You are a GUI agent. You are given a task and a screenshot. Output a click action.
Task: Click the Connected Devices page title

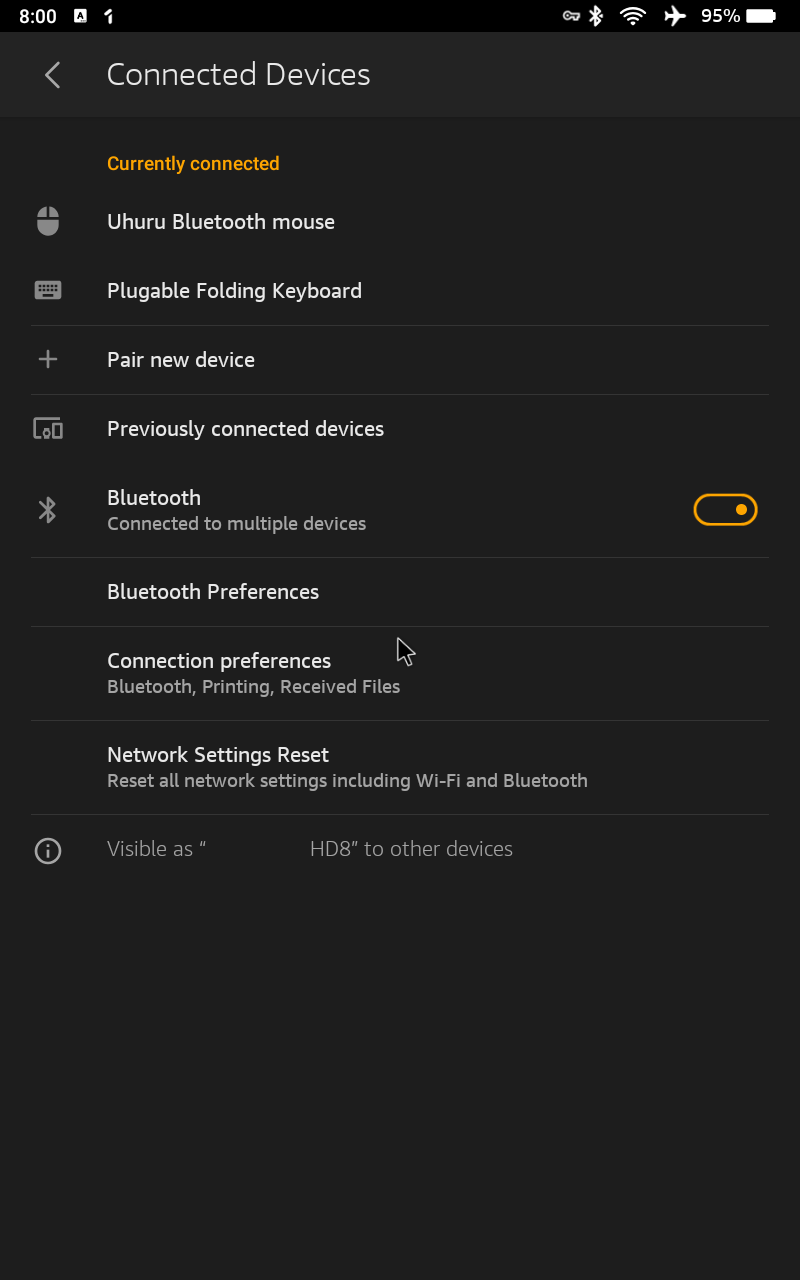click(238, 75)
